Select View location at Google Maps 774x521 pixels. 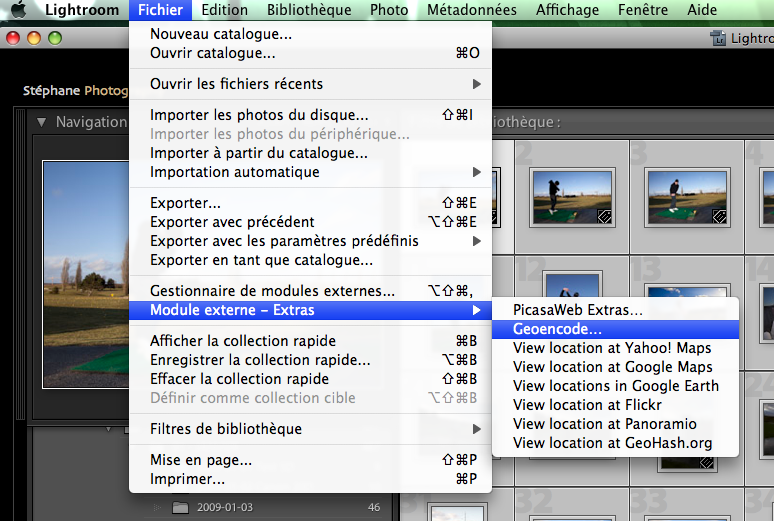616,367
